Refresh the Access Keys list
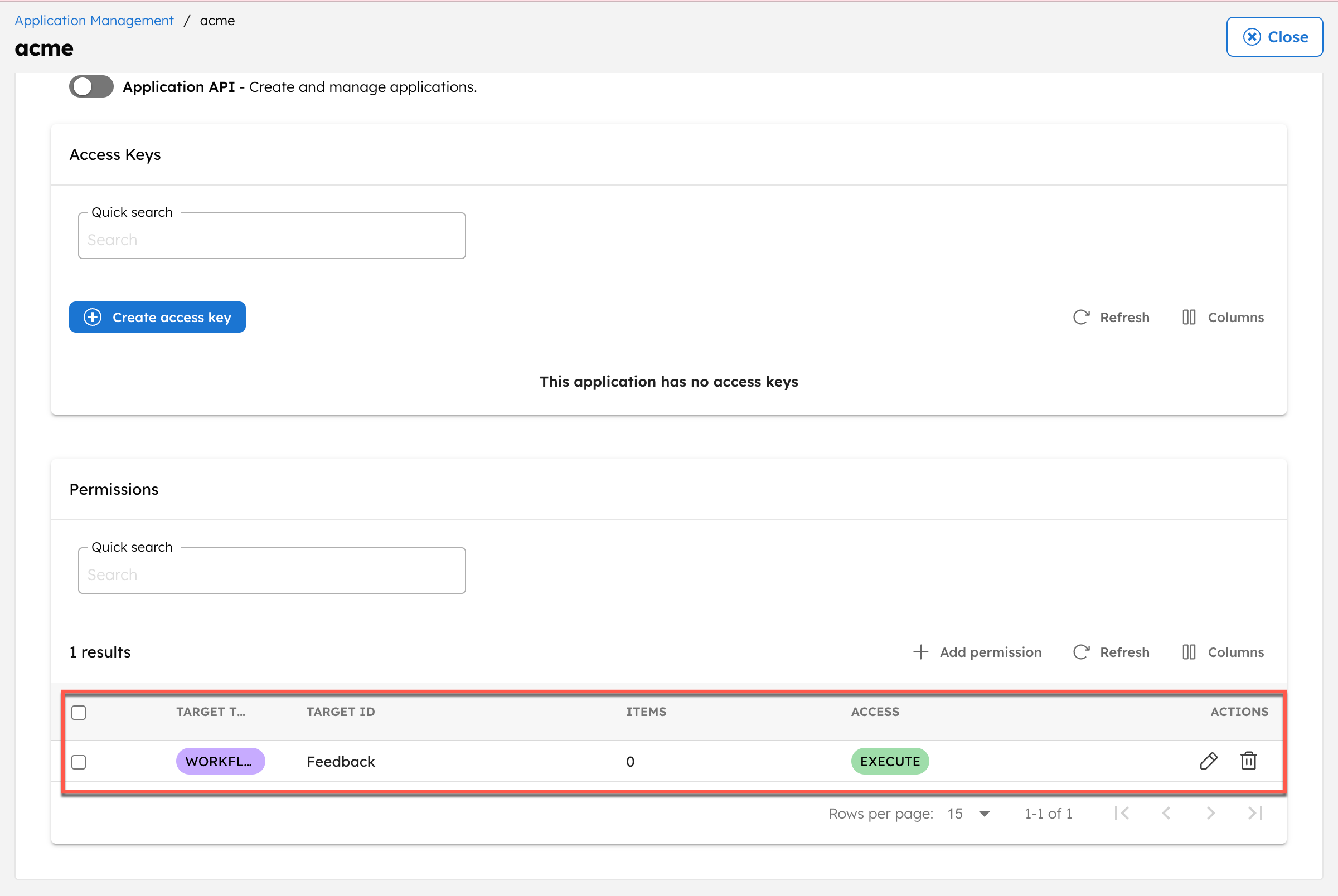This screenshot has height=896, width=1338. click(x=1111, y=317)
